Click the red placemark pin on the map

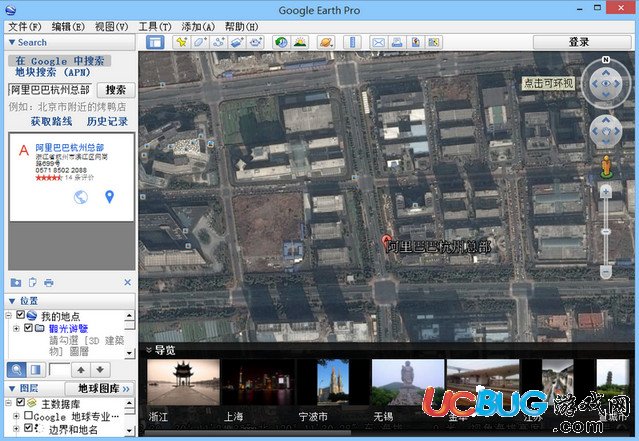(386, 240)
